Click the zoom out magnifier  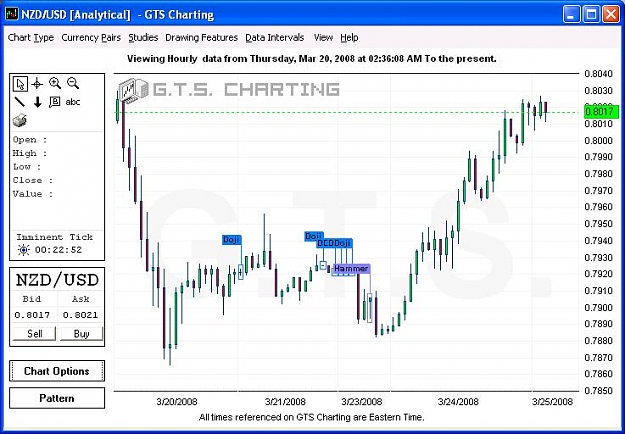[73, 83]
